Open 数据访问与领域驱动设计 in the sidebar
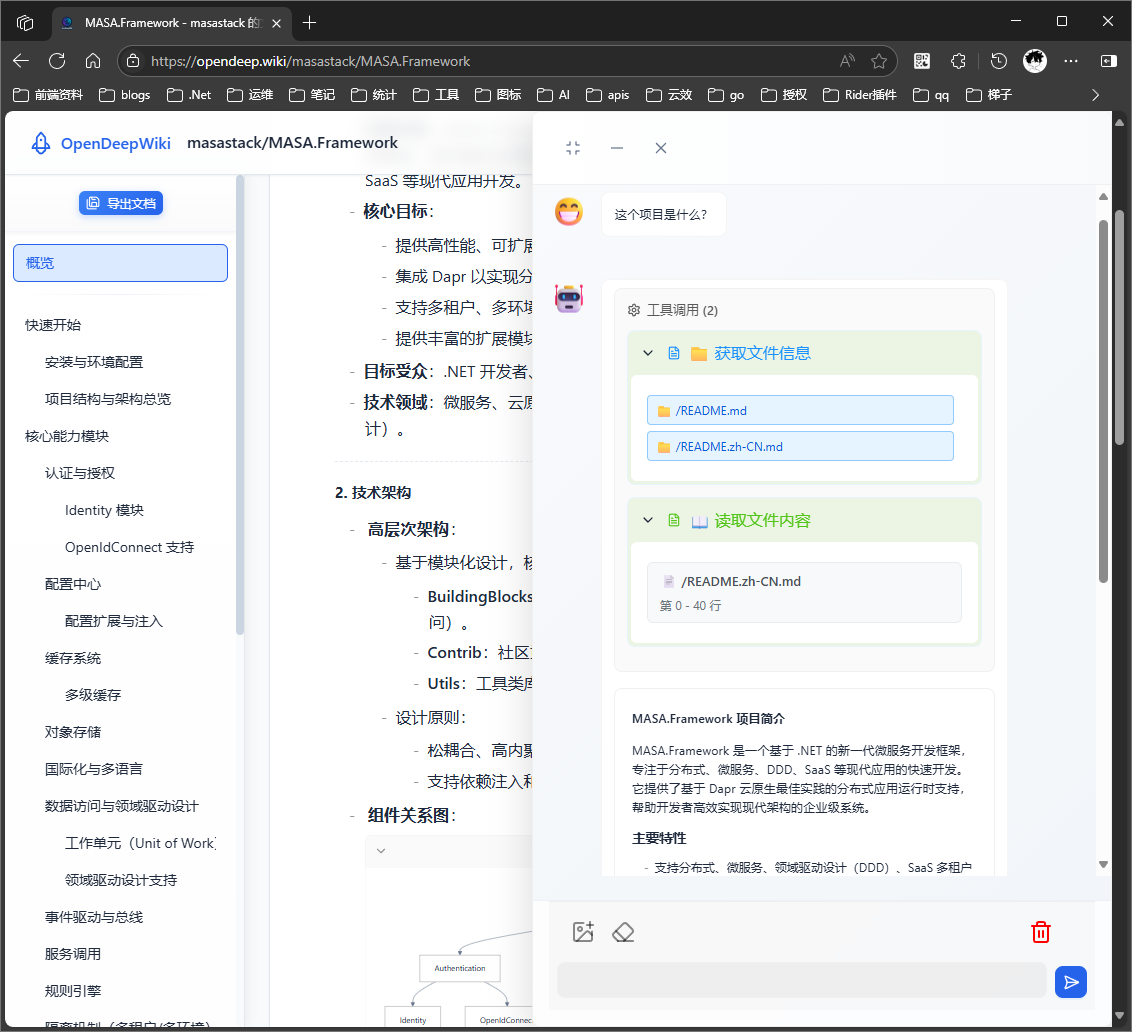Viewport: 1132px width, 1032px height. tap(121, 806)
